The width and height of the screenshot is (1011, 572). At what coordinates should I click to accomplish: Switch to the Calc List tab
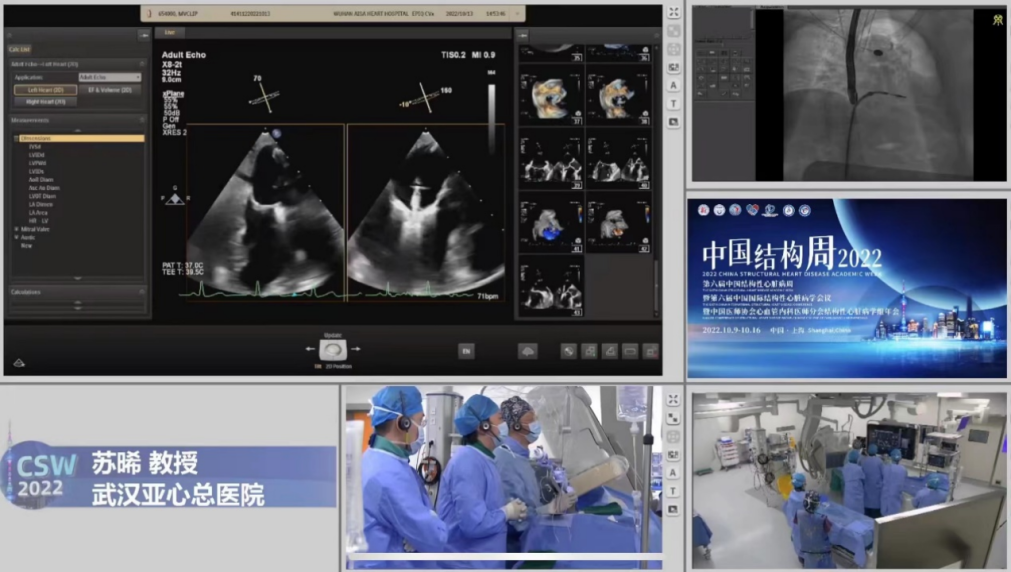click(x=19, y=48)
